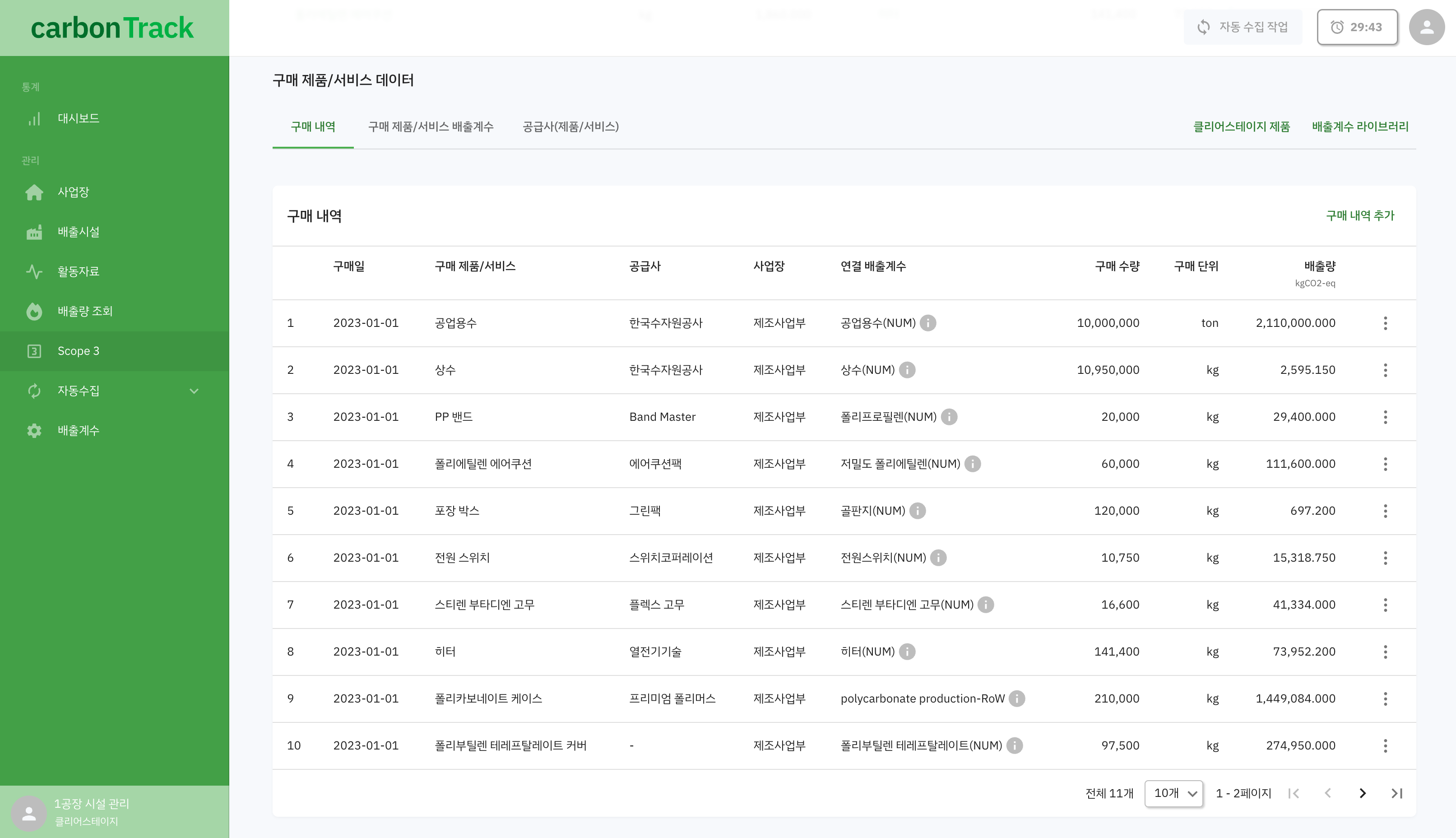Show info for 저밀도 폴리에틸렌(NUM) factor
This screenshot has width=1456, height=838.
(x=973, y=464)
